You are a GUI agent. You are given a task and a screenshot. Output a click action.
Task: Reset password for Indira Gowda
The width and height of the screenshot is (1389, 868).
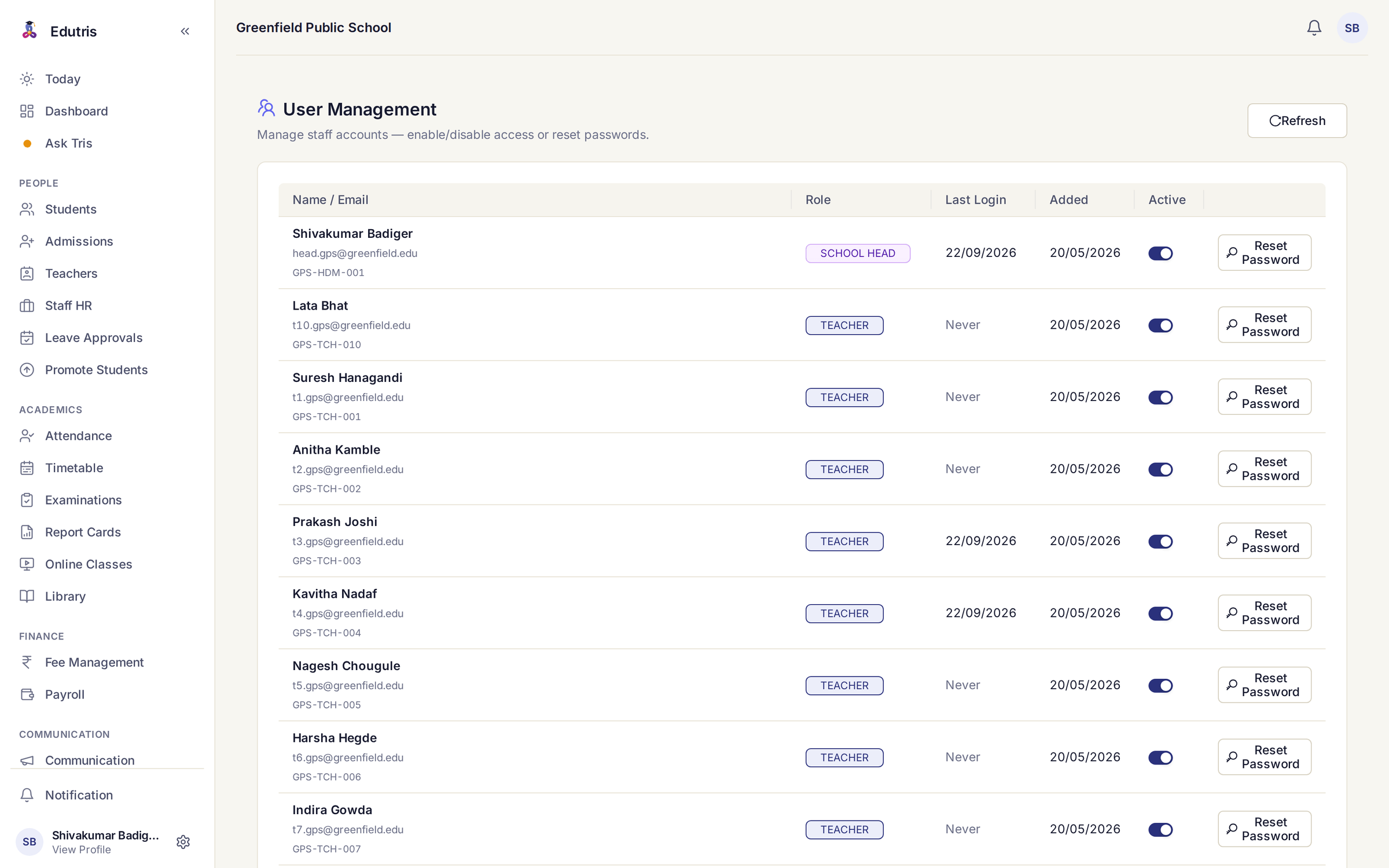pyautogui.click(x=1265, y=829)
